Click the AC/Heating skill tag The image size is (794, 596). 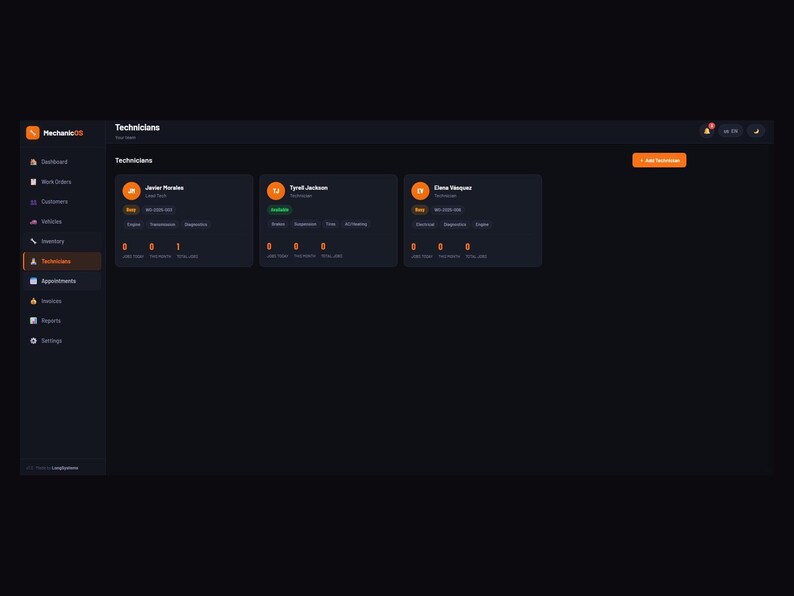click(x=356, y=224)
